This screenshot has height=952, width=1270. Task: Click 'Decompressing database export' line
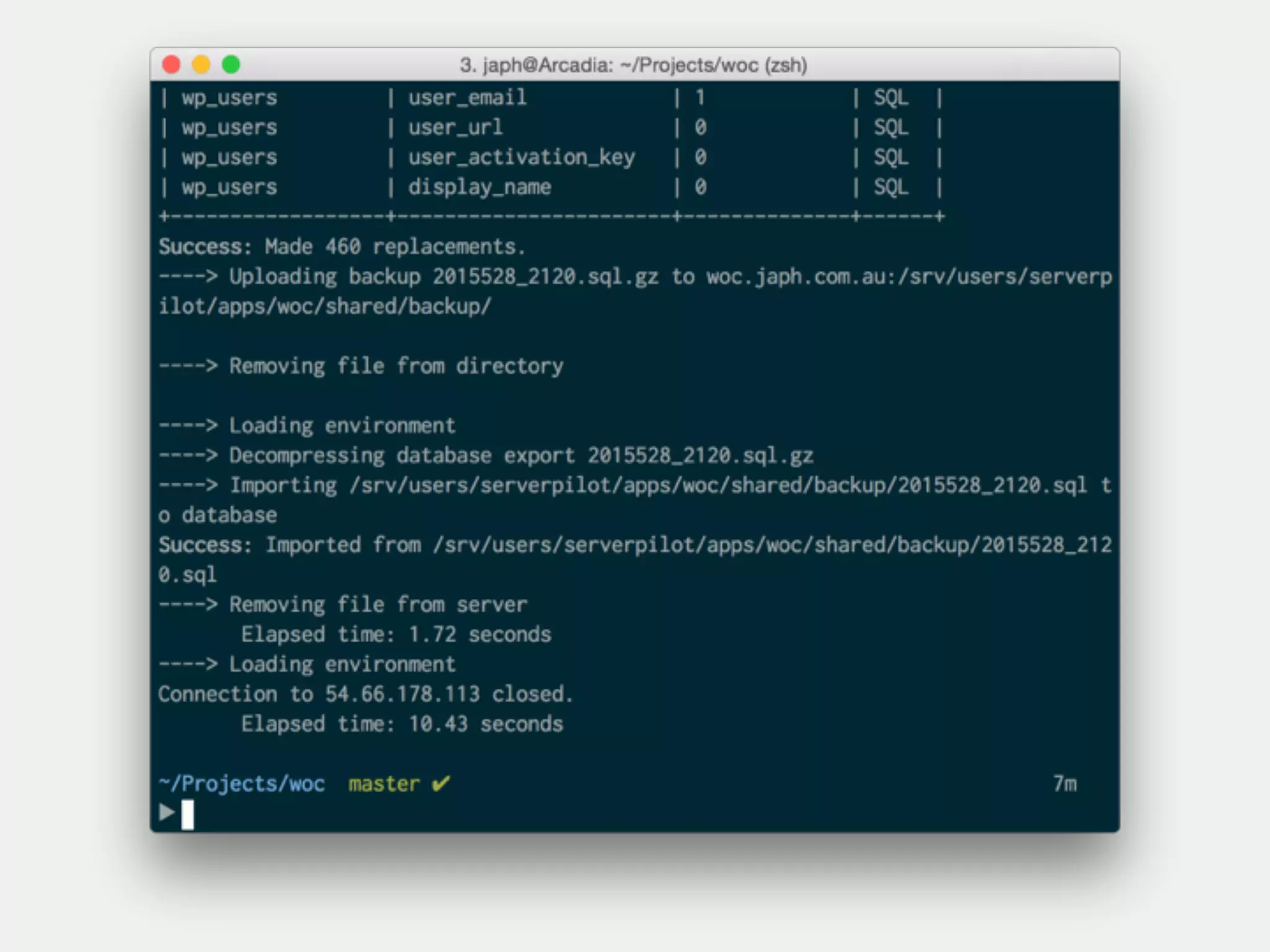click(x=486, y=456)
